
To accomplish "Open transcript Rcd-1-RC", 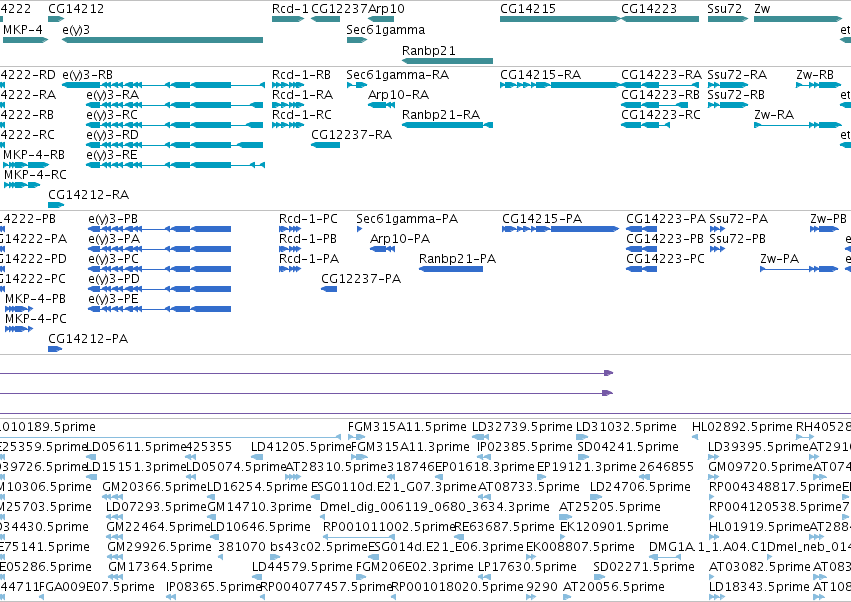I will [x=288, y=125].
